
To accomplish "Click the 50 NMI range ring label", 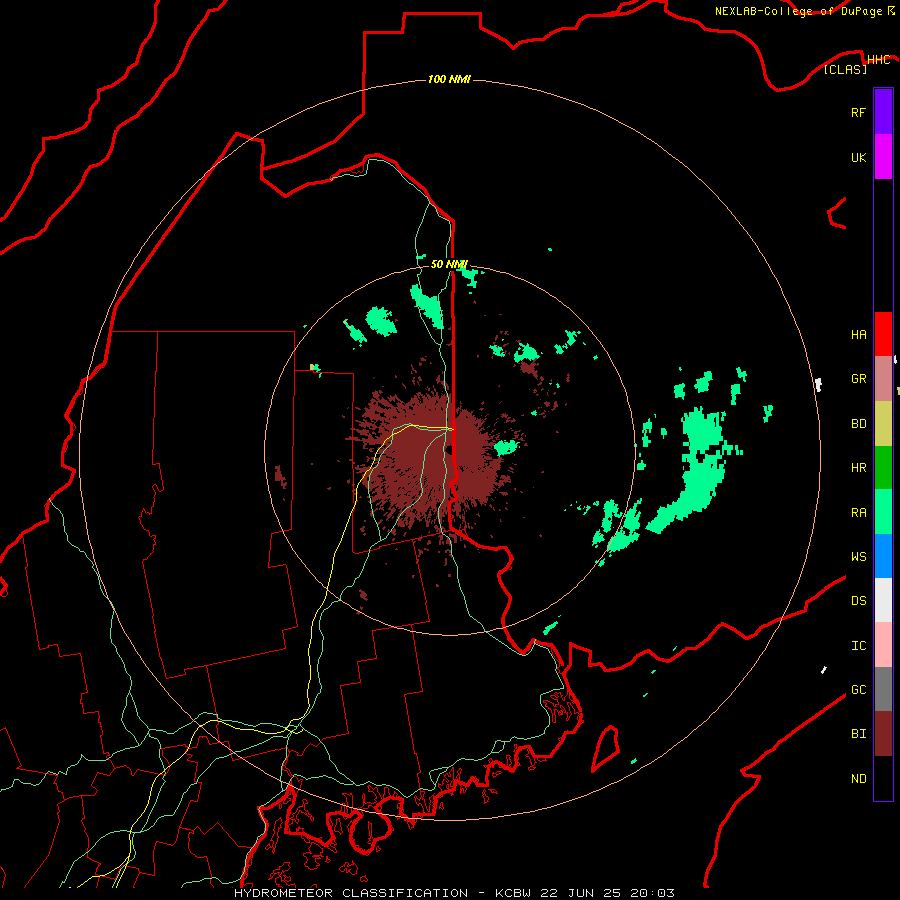I will click(x=449, y=264).
